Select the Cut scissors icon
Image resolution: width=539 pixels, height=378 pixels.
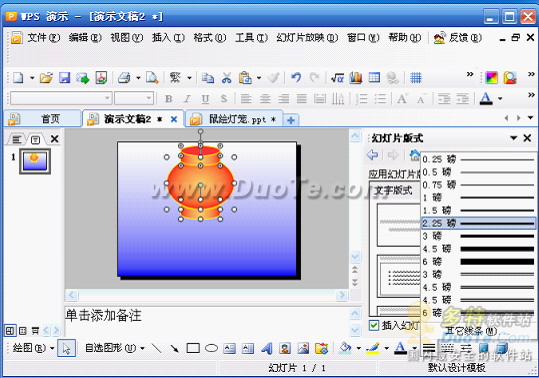coord(226,78)
